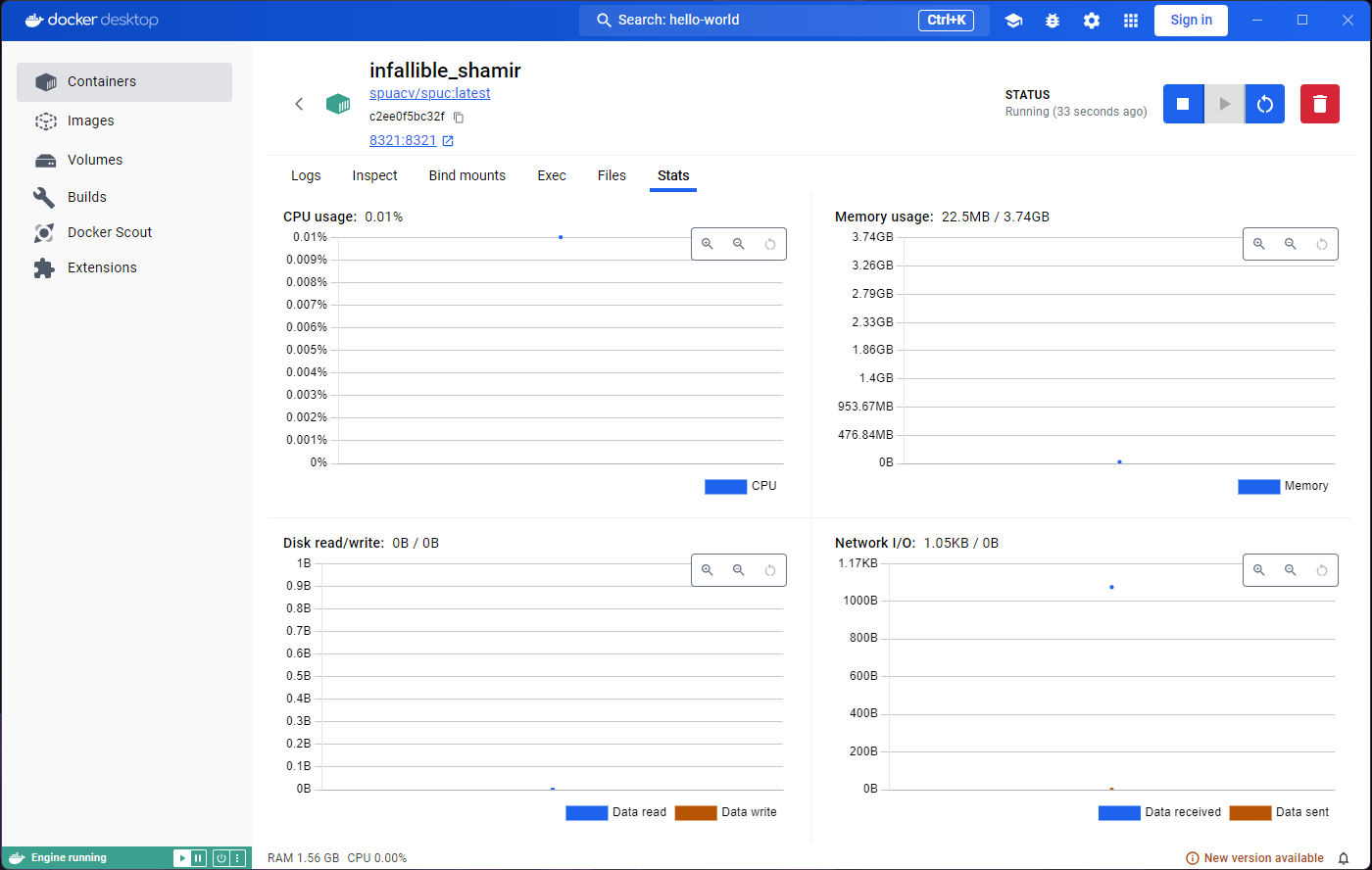The image size is (1372, 870).
Task: Zoom in on the Memory usage chart
Action: pos(1259,244)
